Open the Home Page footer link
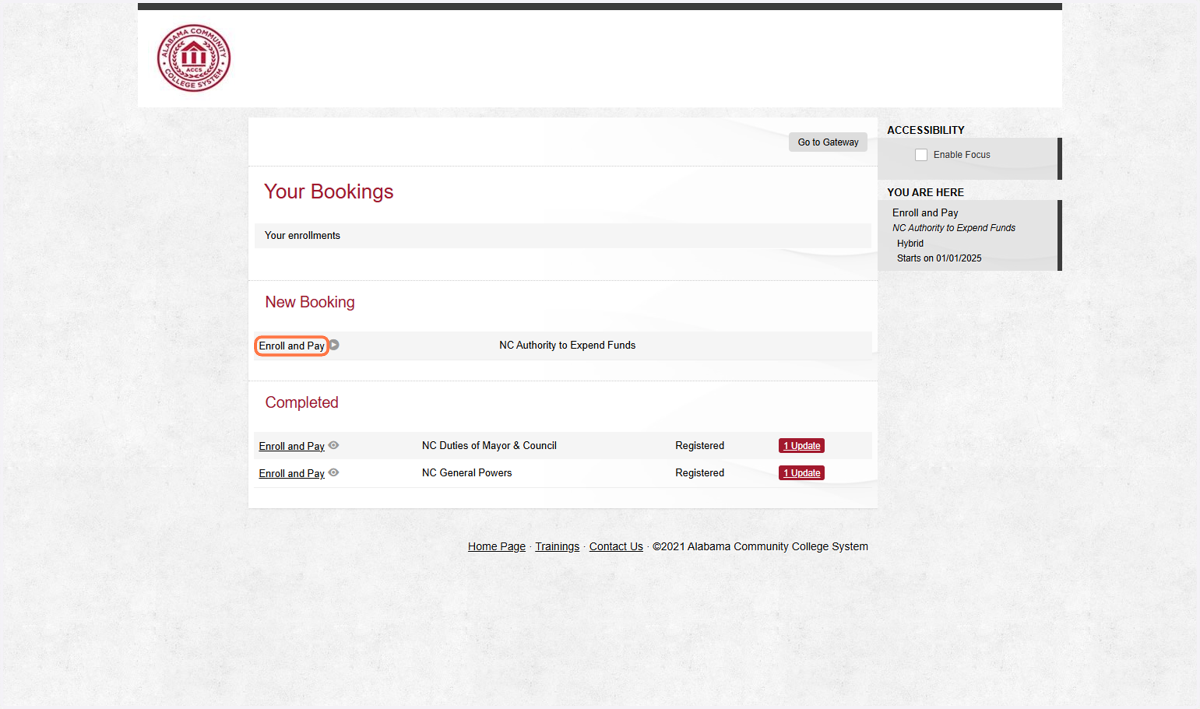This screenshot has width=1200, height=709. (x=497, y=546)
